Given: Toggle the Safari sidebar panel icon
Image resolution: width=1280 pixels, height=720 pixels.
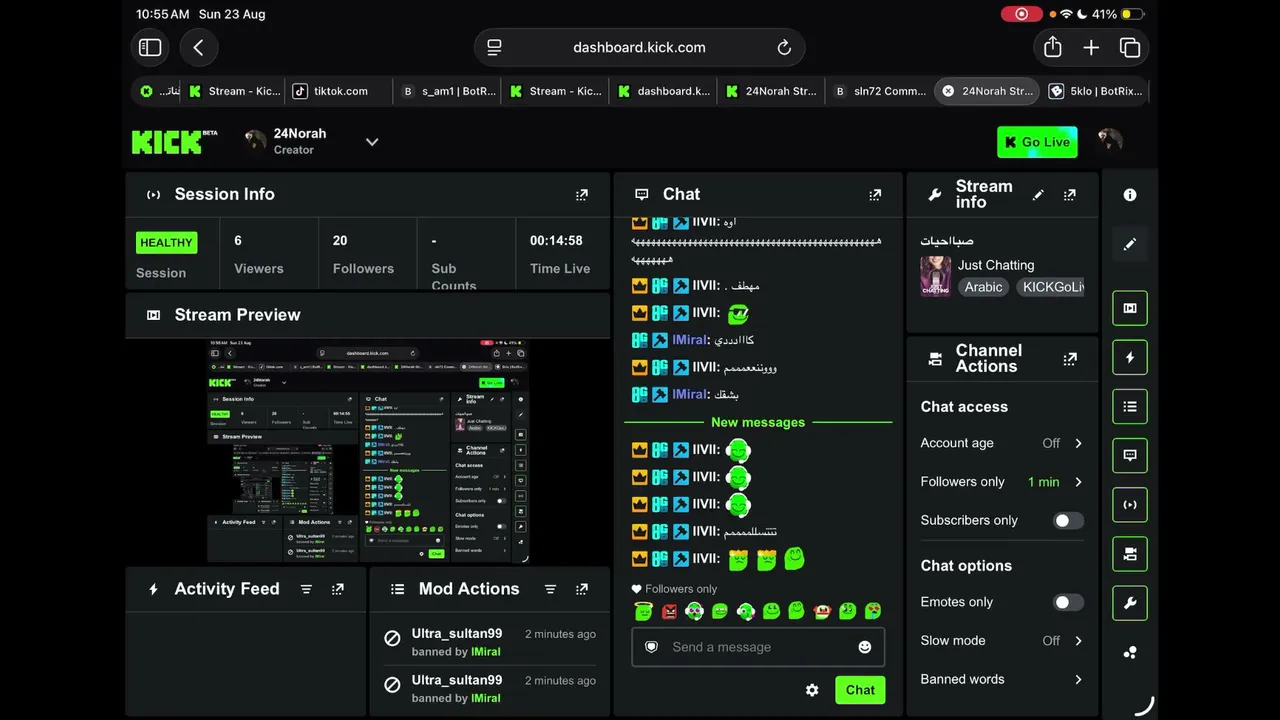Looking at the screenshot, I should 150,47.
